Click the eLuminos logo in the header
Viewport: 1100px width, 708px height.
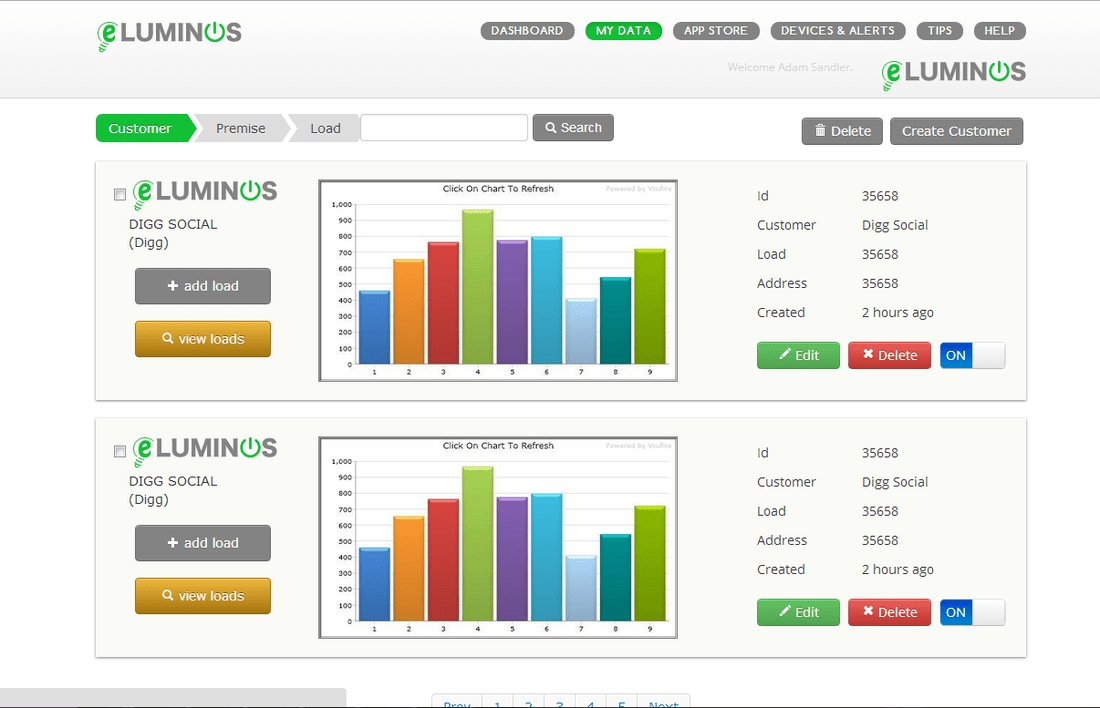click(167, 32)
